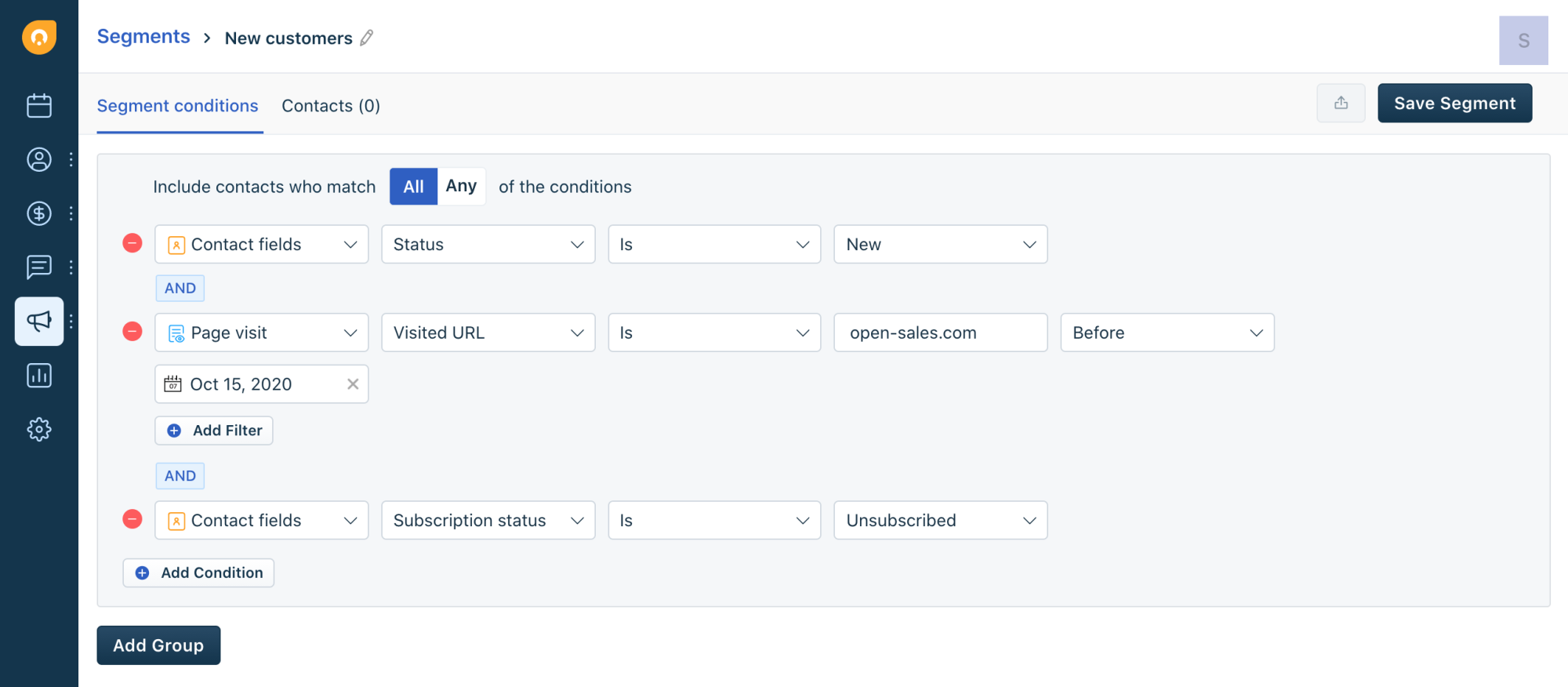Click the open-sales.com URL field
The image size is (1568, 687).
tap(940, 333)
